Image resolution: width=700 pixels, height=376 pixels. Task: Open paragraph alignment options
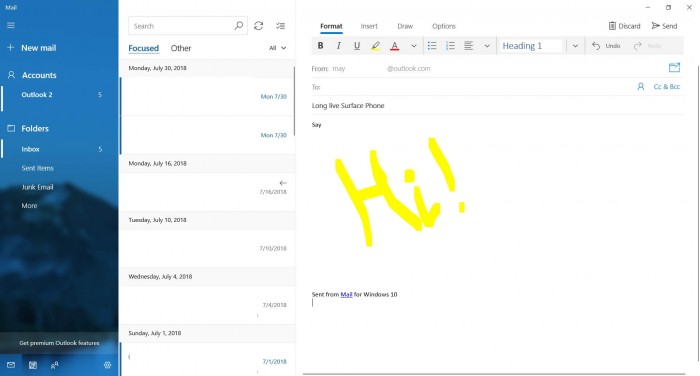tap(468, 46)
